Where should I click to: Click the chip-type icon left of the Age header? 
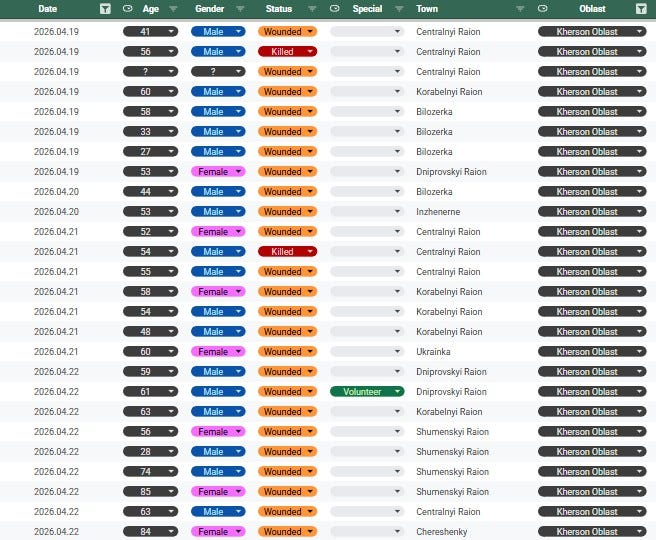128,8
